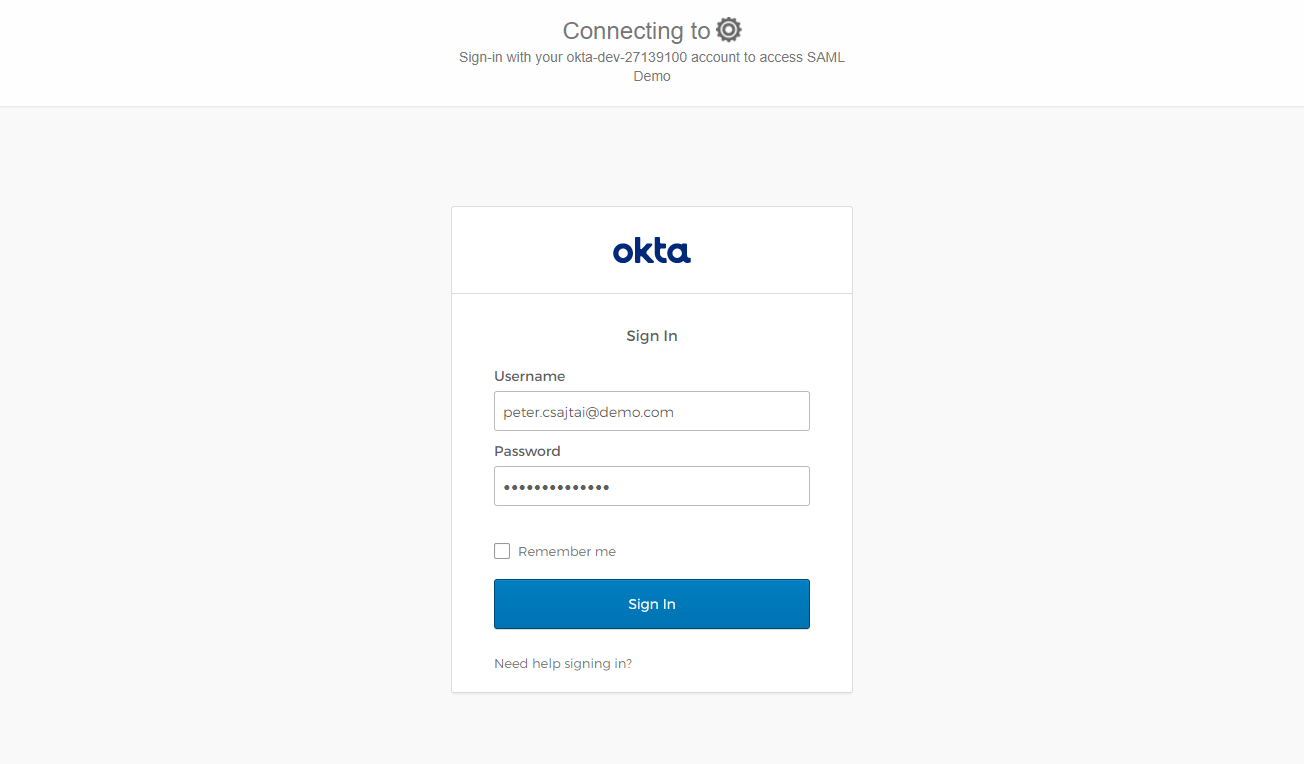The width and height of the screenshot is (1304, 764).
Task: Focus the Username input field
Action: (x=652, y=411)
